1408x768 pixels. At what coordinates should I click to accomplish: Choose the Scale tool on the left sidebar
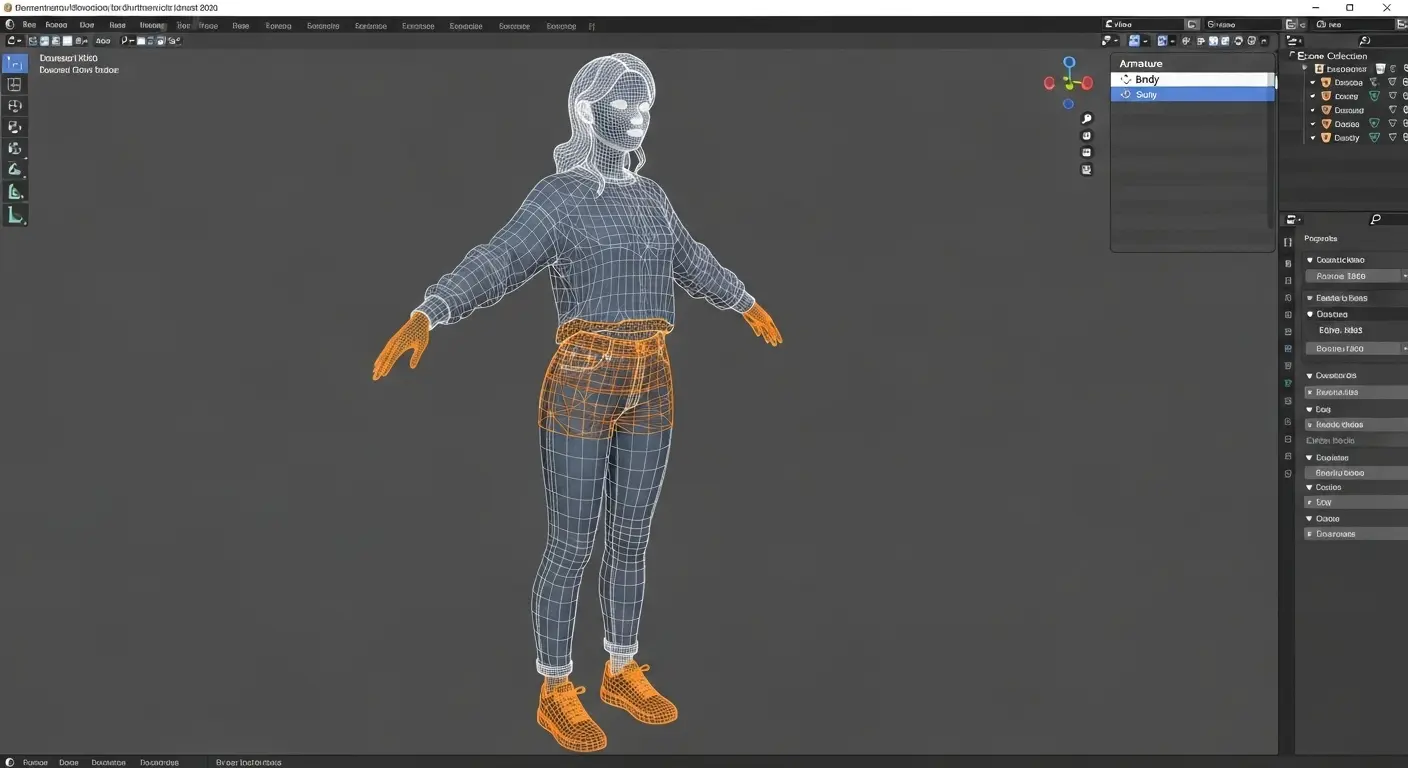tap(15, 169)
